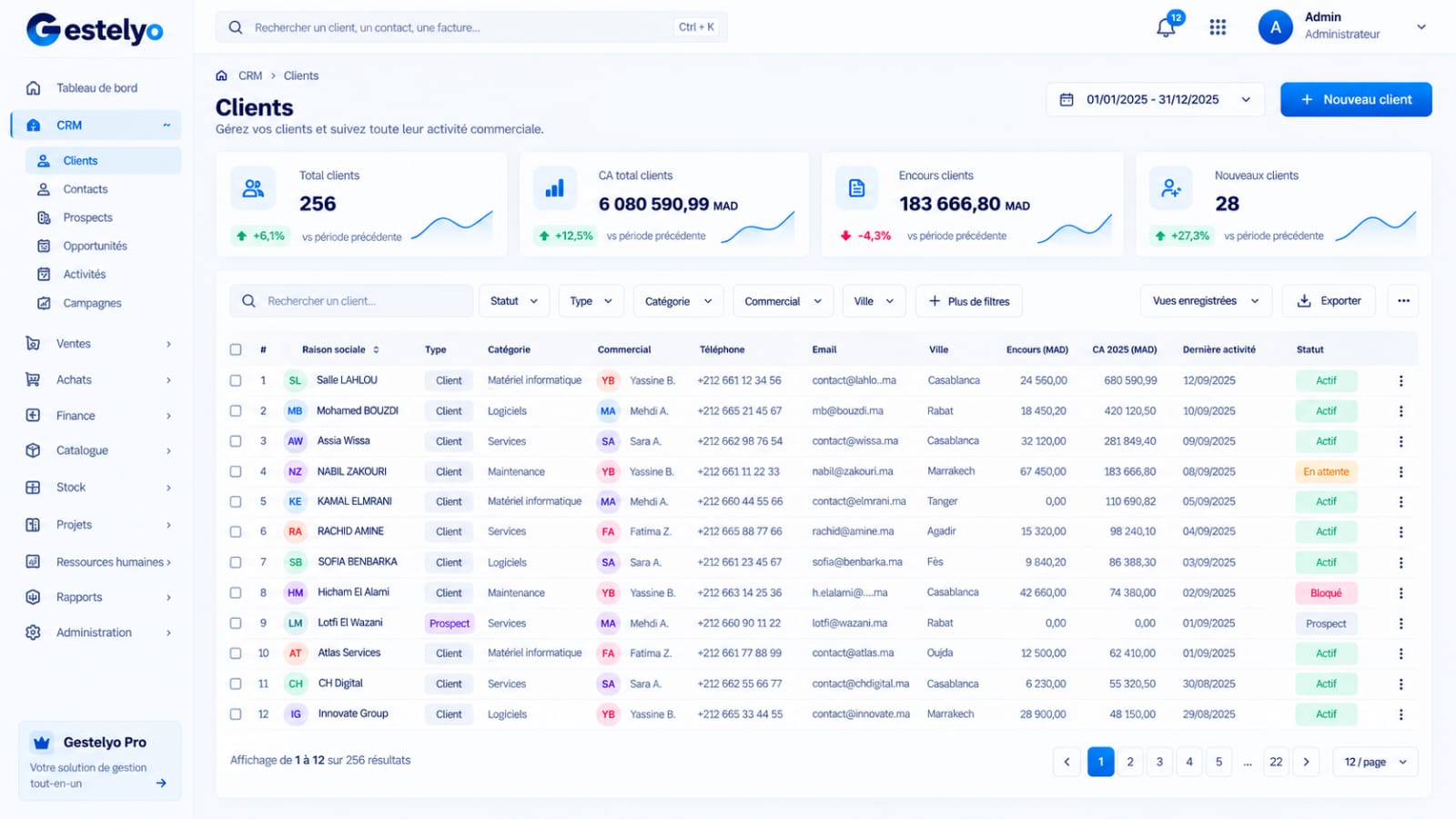Change the 12 / page size dropdown
The image size is (1456, 819).
pyautogui.click(x=1375, y=762)
